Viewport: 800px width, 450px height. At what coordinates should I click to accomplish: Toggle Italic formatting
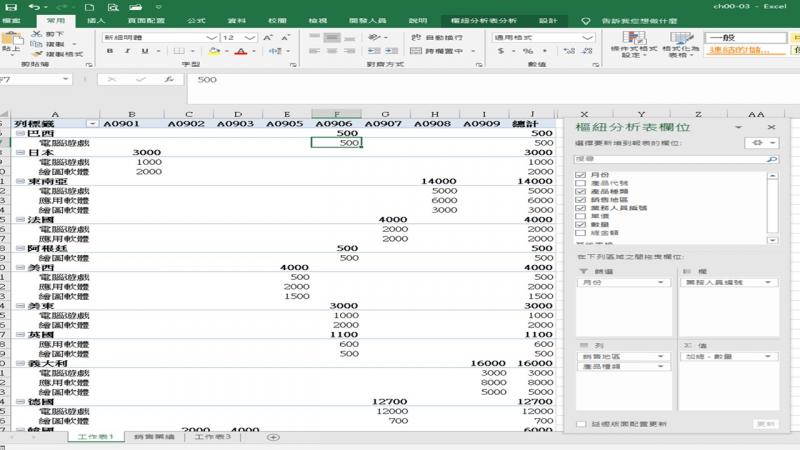(128, 51)
